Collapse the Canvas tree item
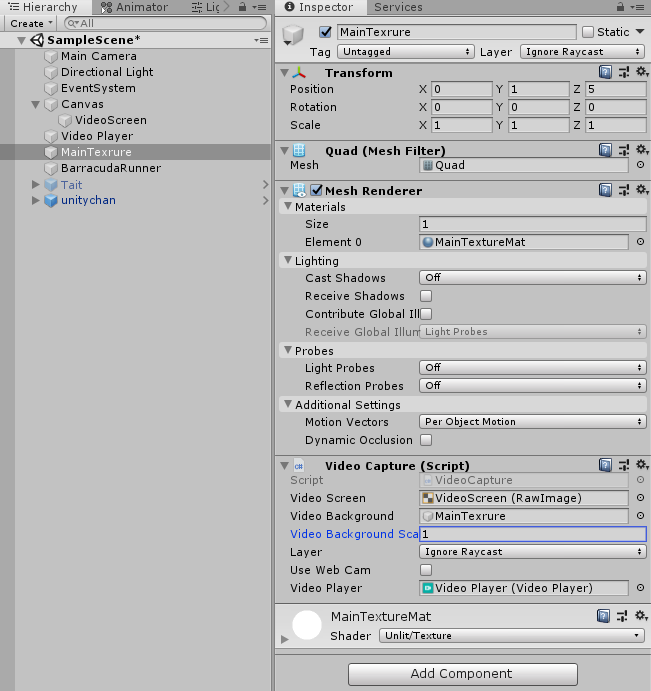This screenshot has height=691, width=651. click(x=36, y=104)
